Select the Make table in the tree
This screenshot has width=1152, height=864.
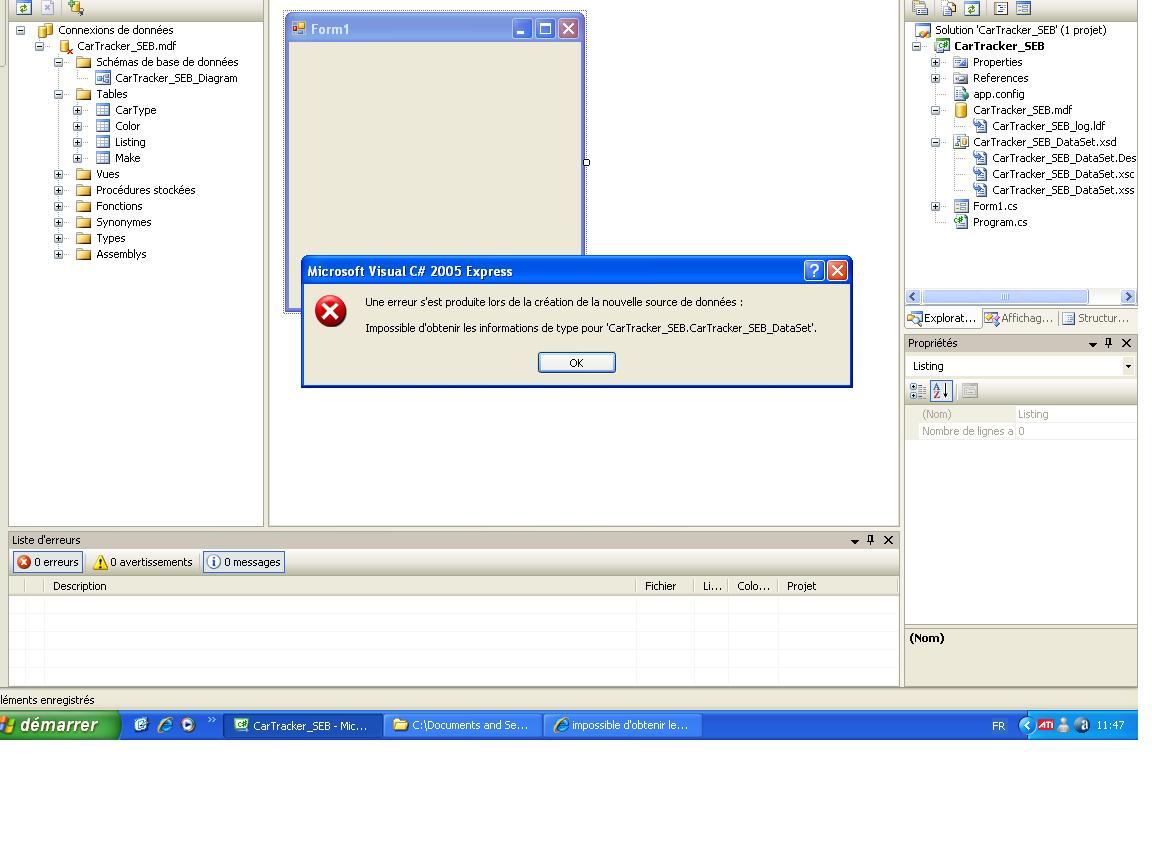click(127, 158)
